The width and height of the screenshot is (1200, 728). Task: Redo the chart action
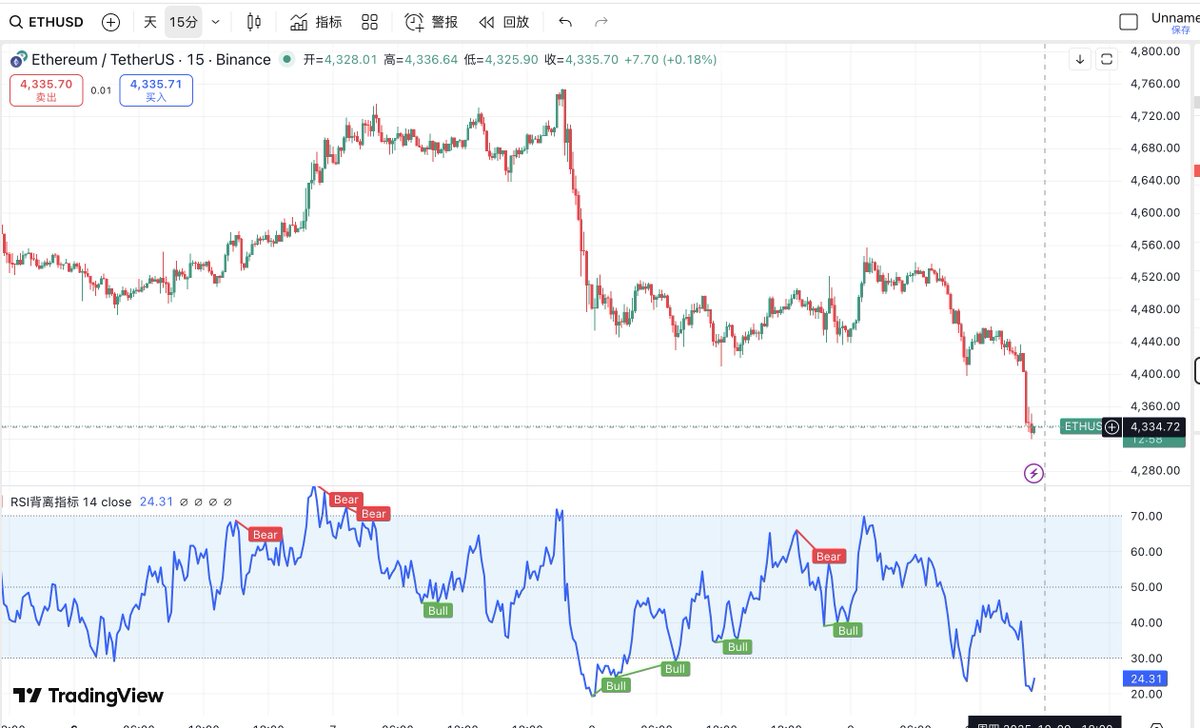[601, 22]
